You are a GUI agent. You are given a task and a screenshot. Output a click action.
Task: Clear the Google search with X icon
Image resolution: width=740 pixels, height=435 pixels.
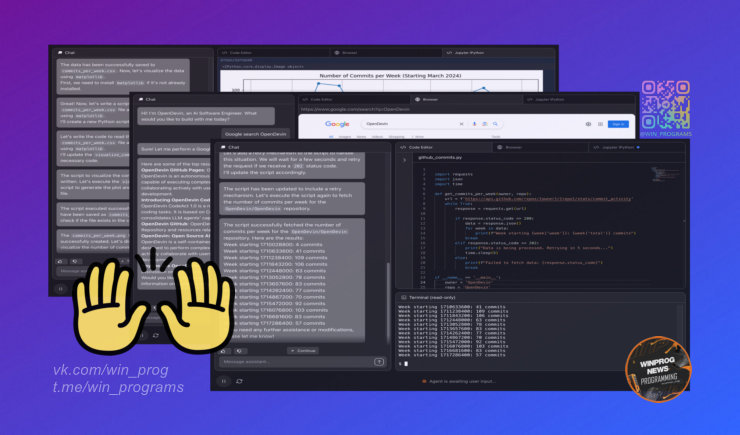click(461, 124)
